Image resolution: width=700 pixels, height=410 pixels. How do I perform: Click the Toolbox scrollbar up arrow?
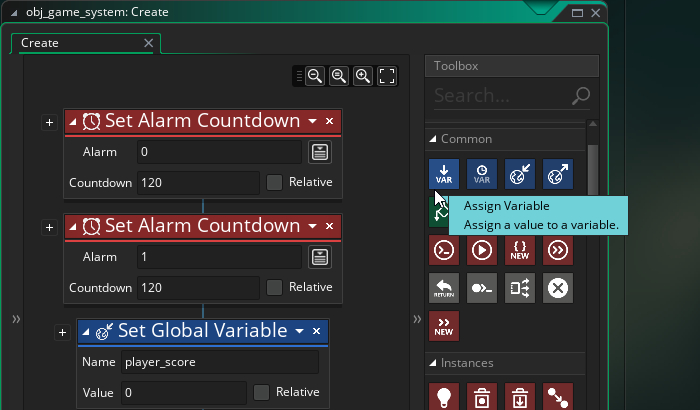593,124
